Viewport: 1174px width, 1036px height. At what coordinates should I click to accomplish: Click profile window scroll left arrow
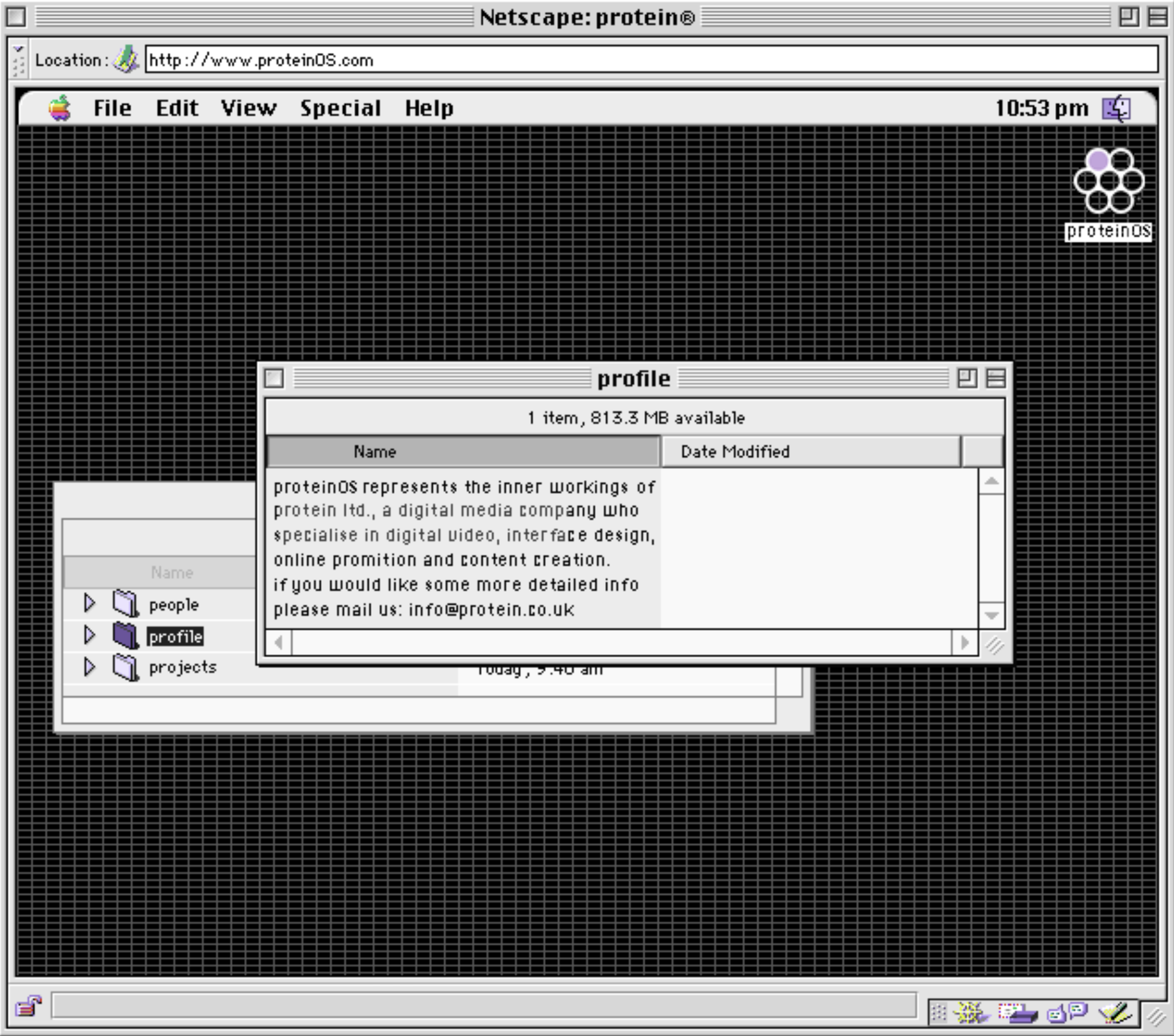[279, 643]
